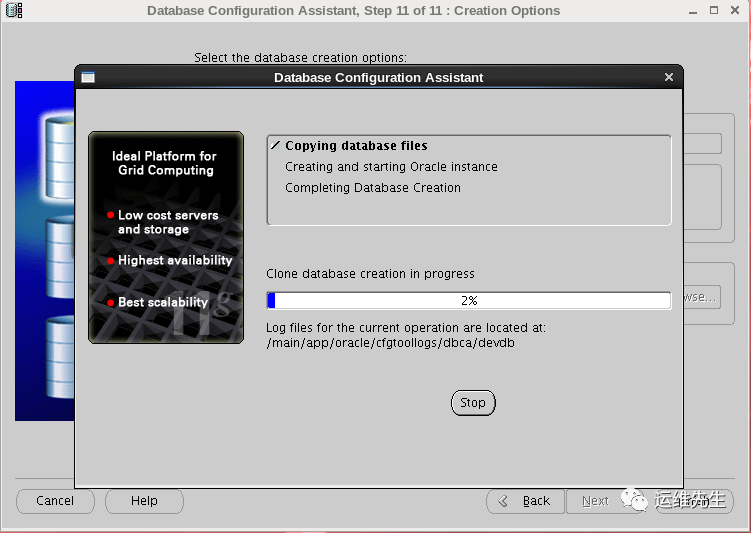
Task: Click 'Highest availability' bullet text
Action: pyautogui.click(x=175, y=260)
